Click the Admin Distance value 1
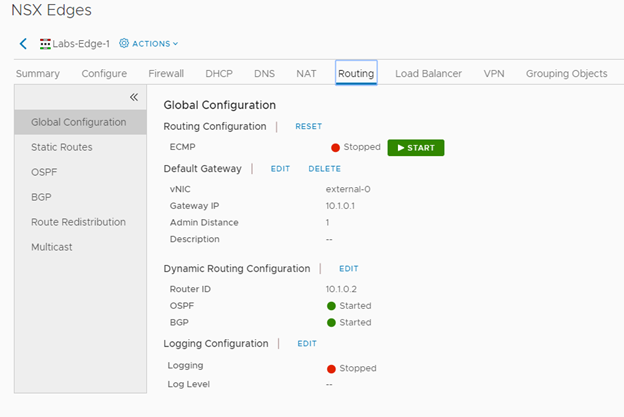Image resolution: width=624 pixels, height=417 pixels. (x=328, y=222)
